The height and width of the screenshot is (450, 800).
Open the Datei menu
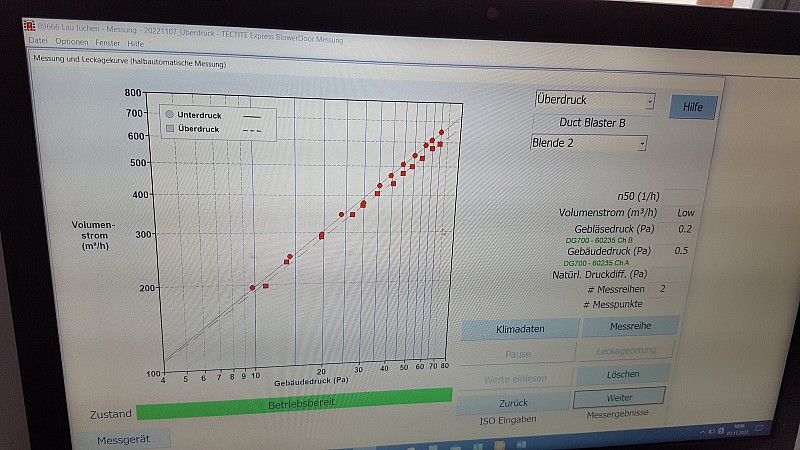pos(38,40)
